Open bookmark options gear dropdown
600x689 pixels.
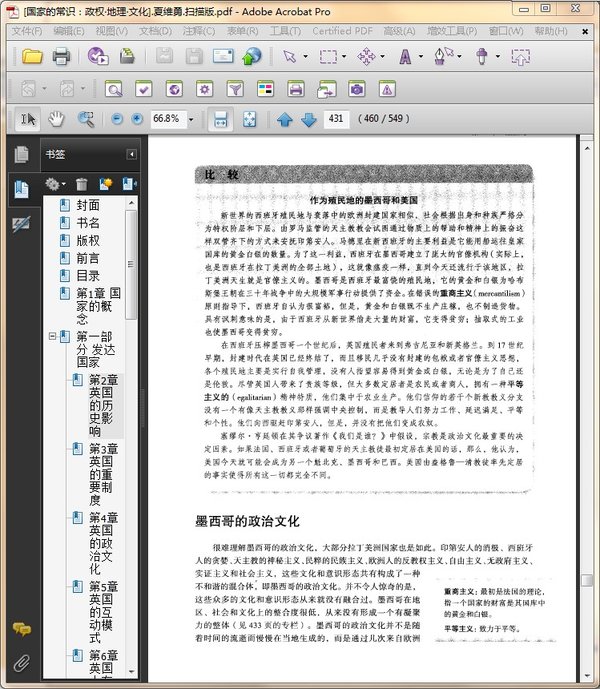(x=55, y=184)
